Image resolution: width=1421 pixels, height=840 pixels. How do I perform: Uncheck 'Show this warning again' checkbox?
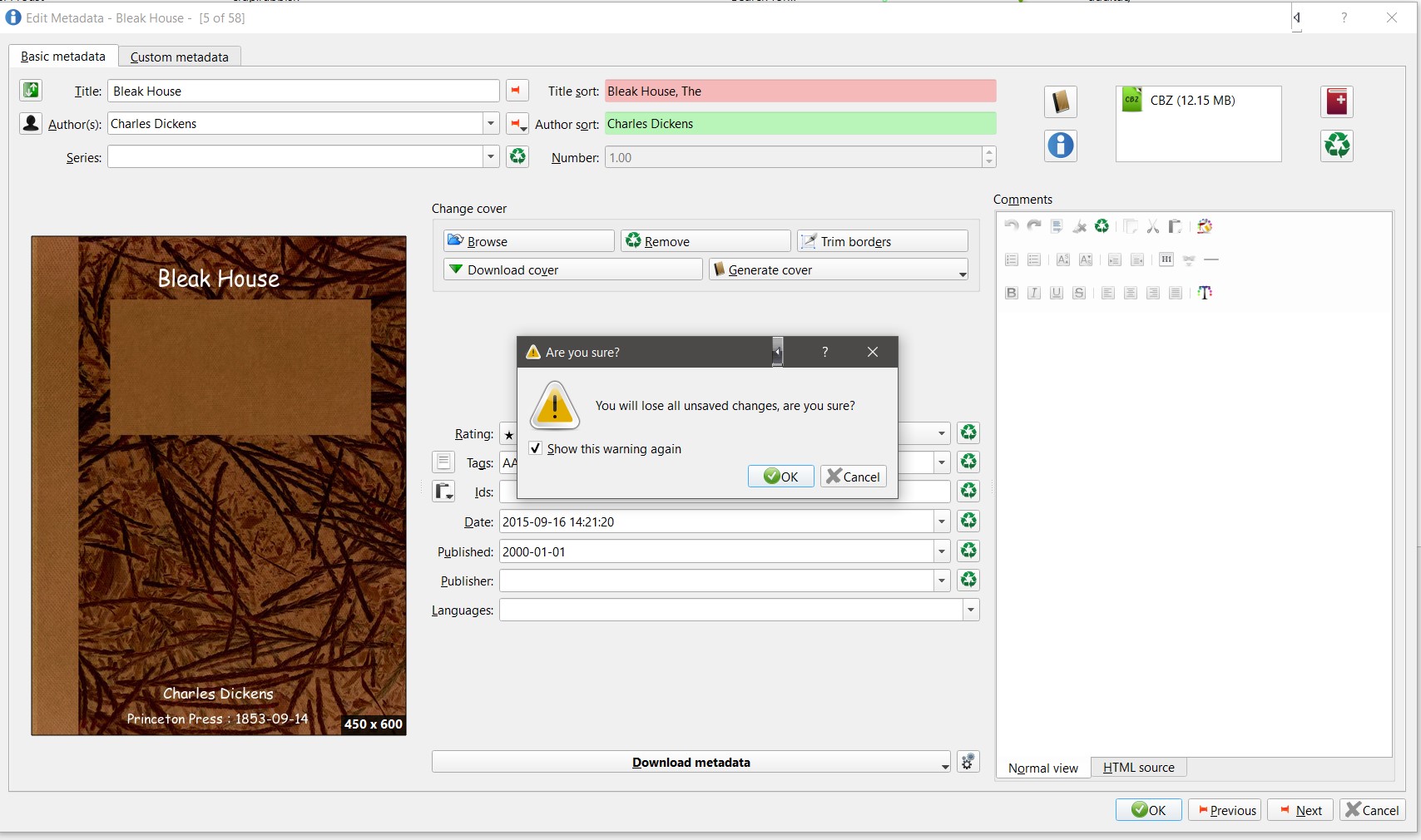[x=536, y=448]
